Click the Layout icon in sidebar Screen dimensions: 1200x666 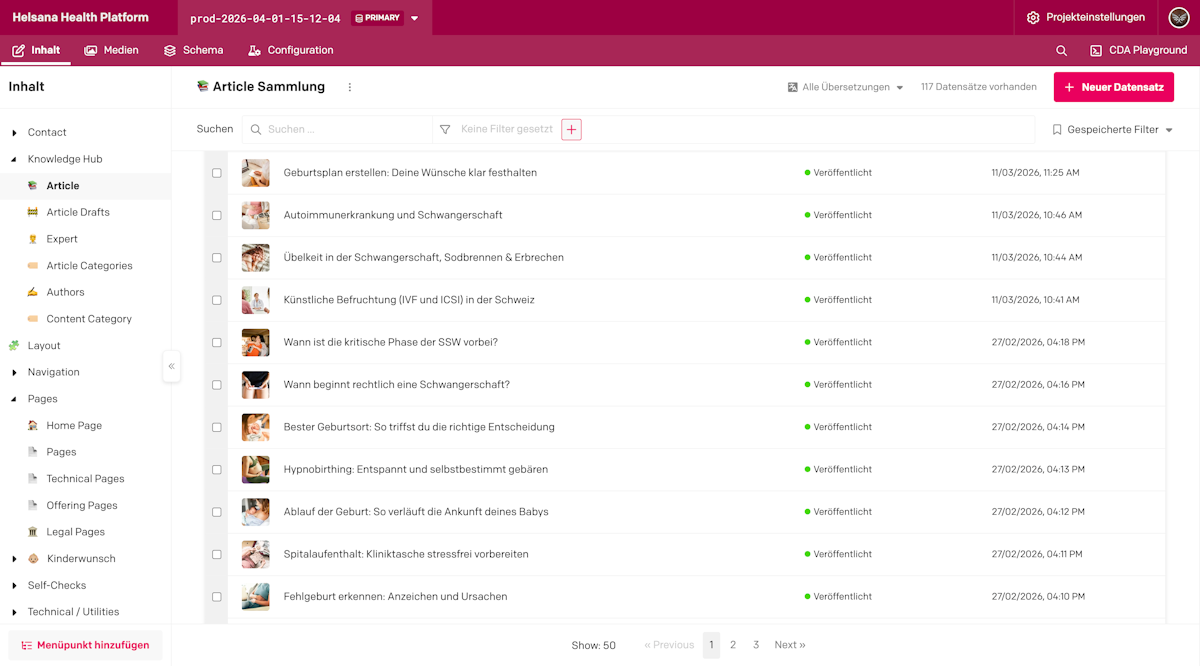[14, 345]
